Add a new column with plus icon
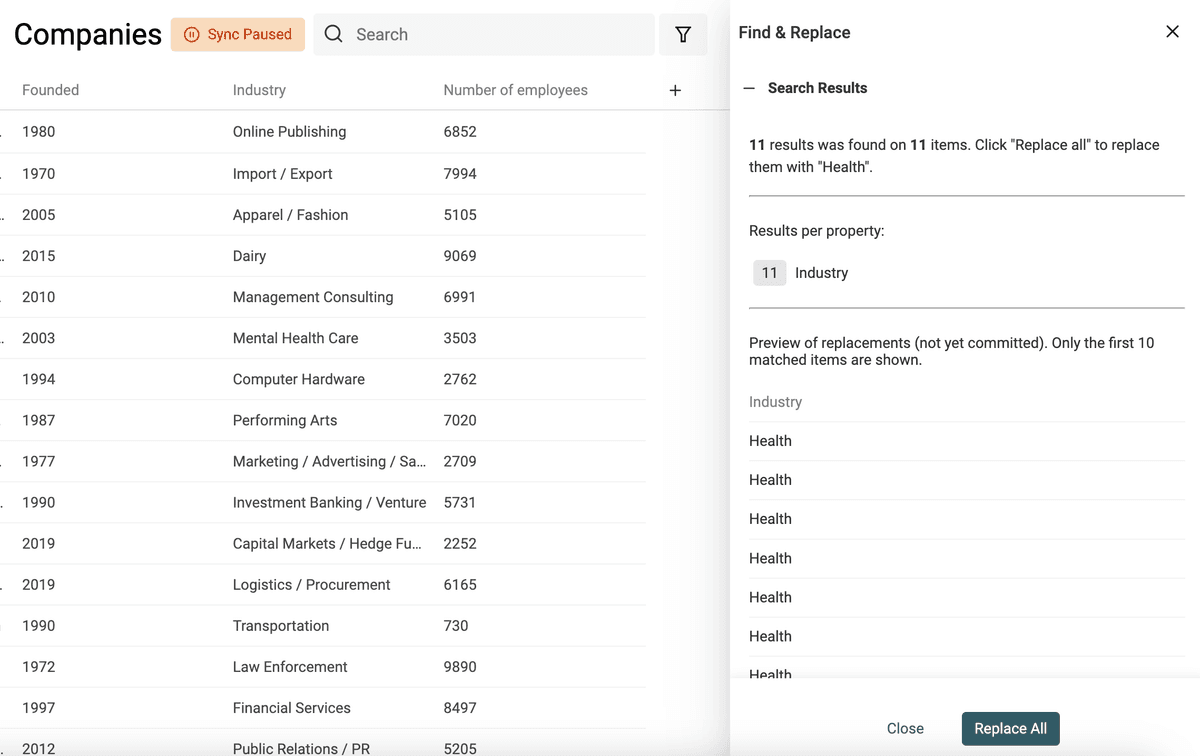 (x=675, y=90)
